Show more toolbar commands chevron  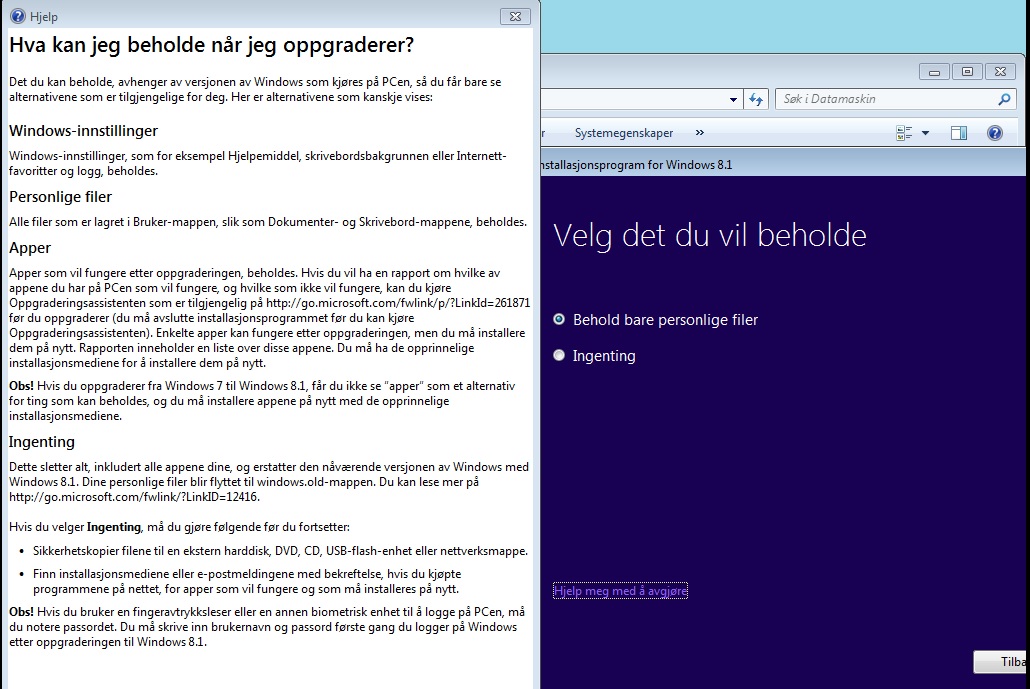[700, 133]
